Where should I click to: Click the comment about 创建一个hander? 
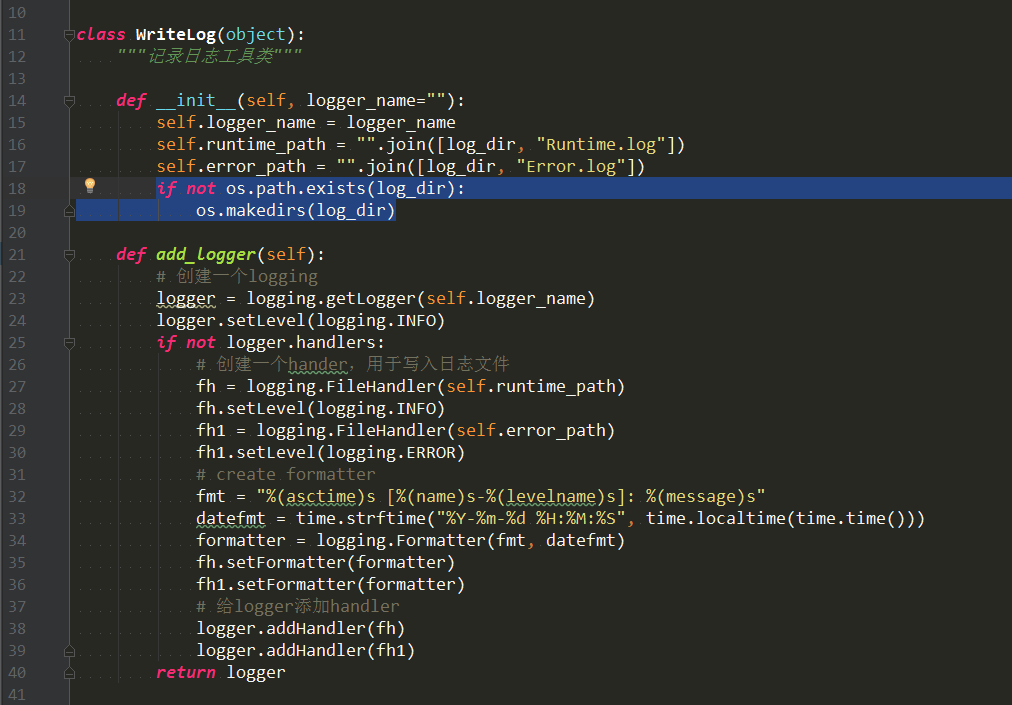(353, 364)
